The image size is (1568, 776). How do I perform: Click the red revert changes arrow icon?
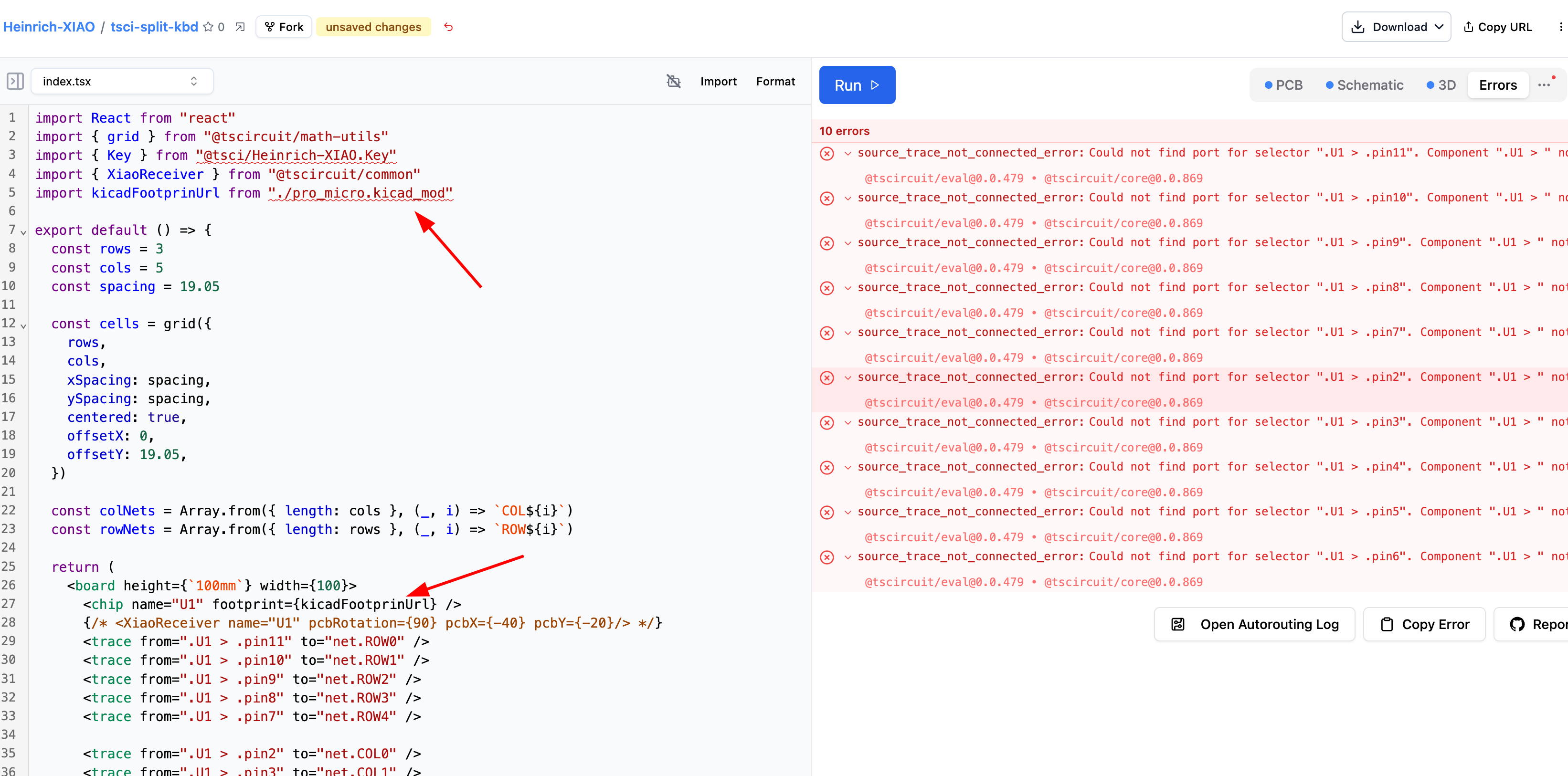(449, 27)
